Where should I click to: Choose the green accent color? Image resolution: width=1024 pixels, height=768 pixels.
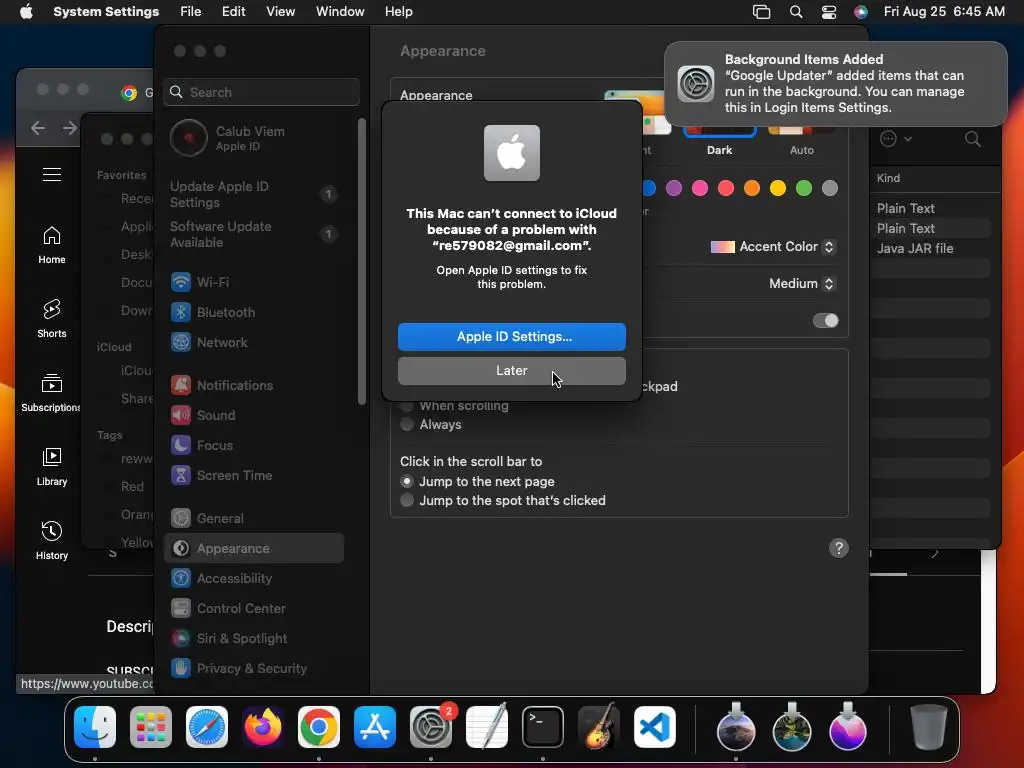click(x=804, y=188)
